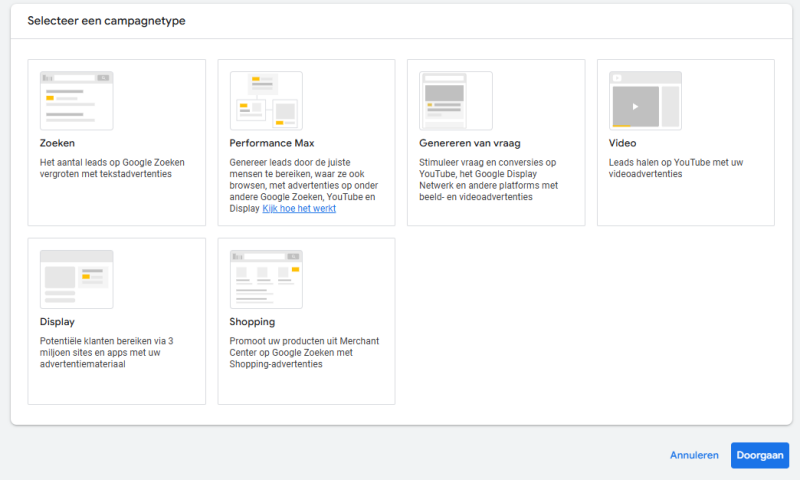Select the Zoeken campaign type title
Image resolution: width=800 pixels, height=480 pixels.
tap(57, 144)
